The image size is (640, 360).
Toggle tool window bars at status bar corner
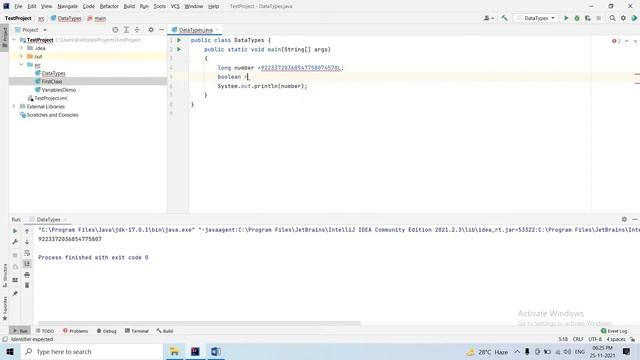click(5, 339)
